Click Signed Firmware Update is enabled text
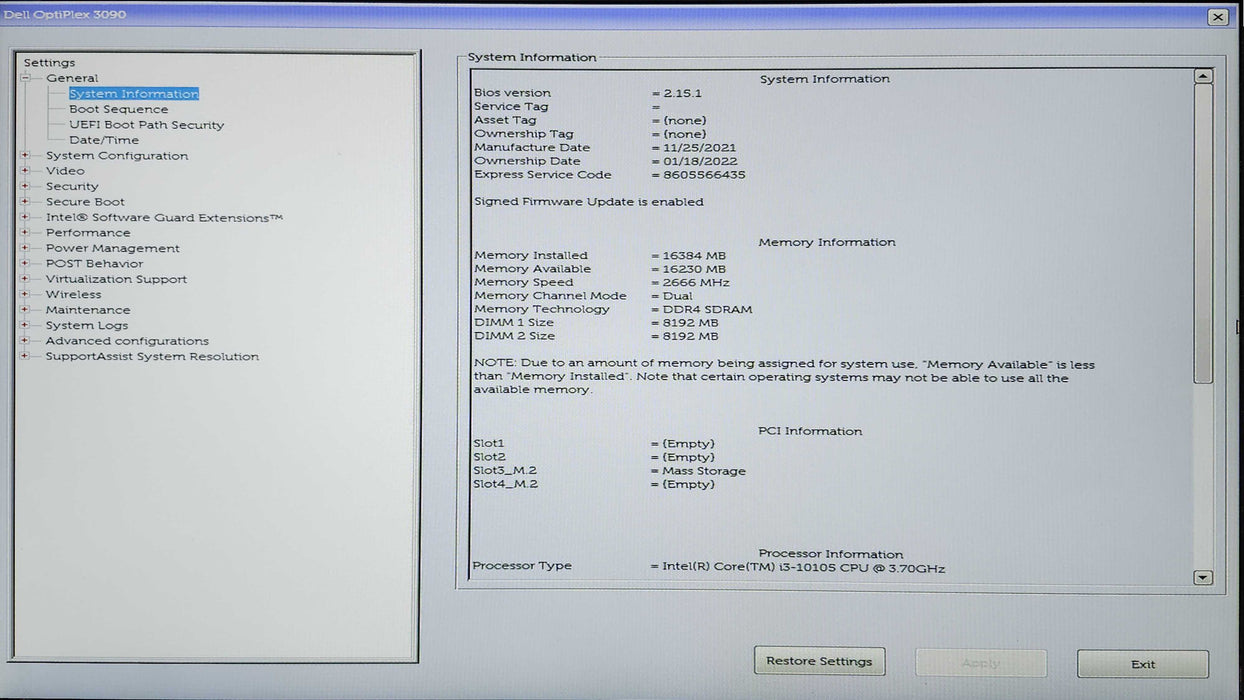This screenshot has height=700, width=1244. click(588, 202)
